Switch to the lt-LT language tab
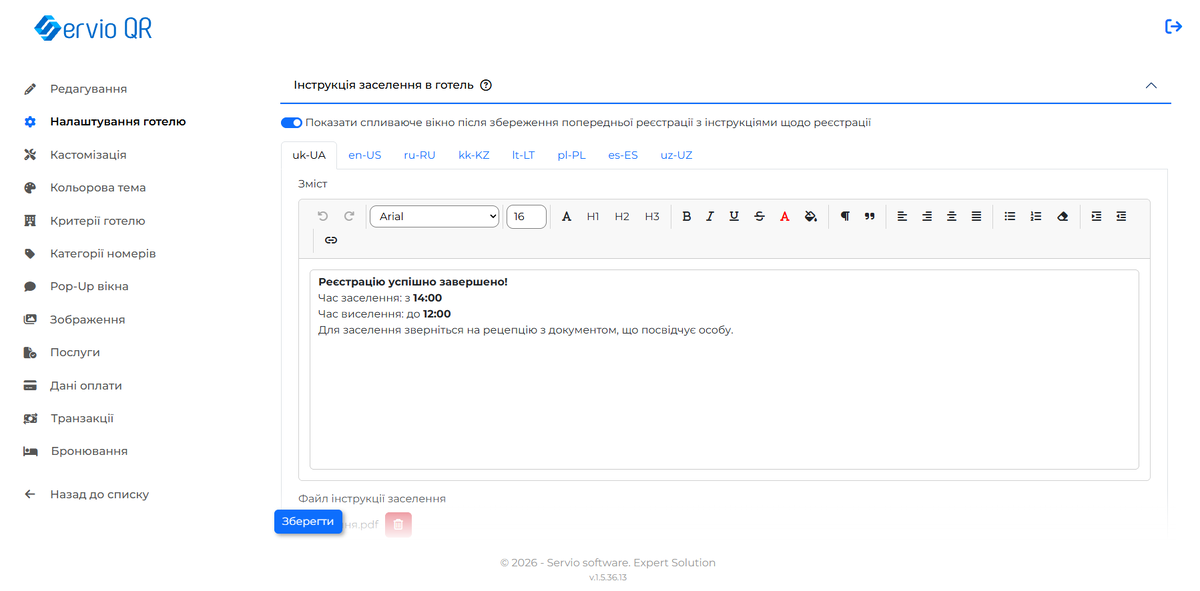The width and height of the screenshot is (1200, 591). point(523,155)
